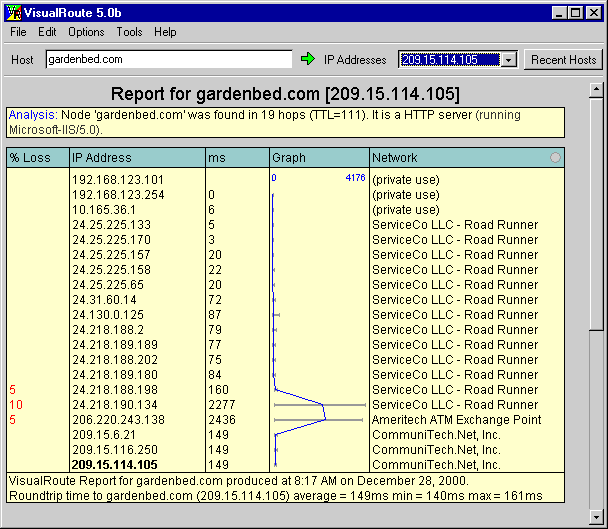Click the % Loss column header
Image resolution: width=608 pixels, height=529 pixels.
[38, 157]
